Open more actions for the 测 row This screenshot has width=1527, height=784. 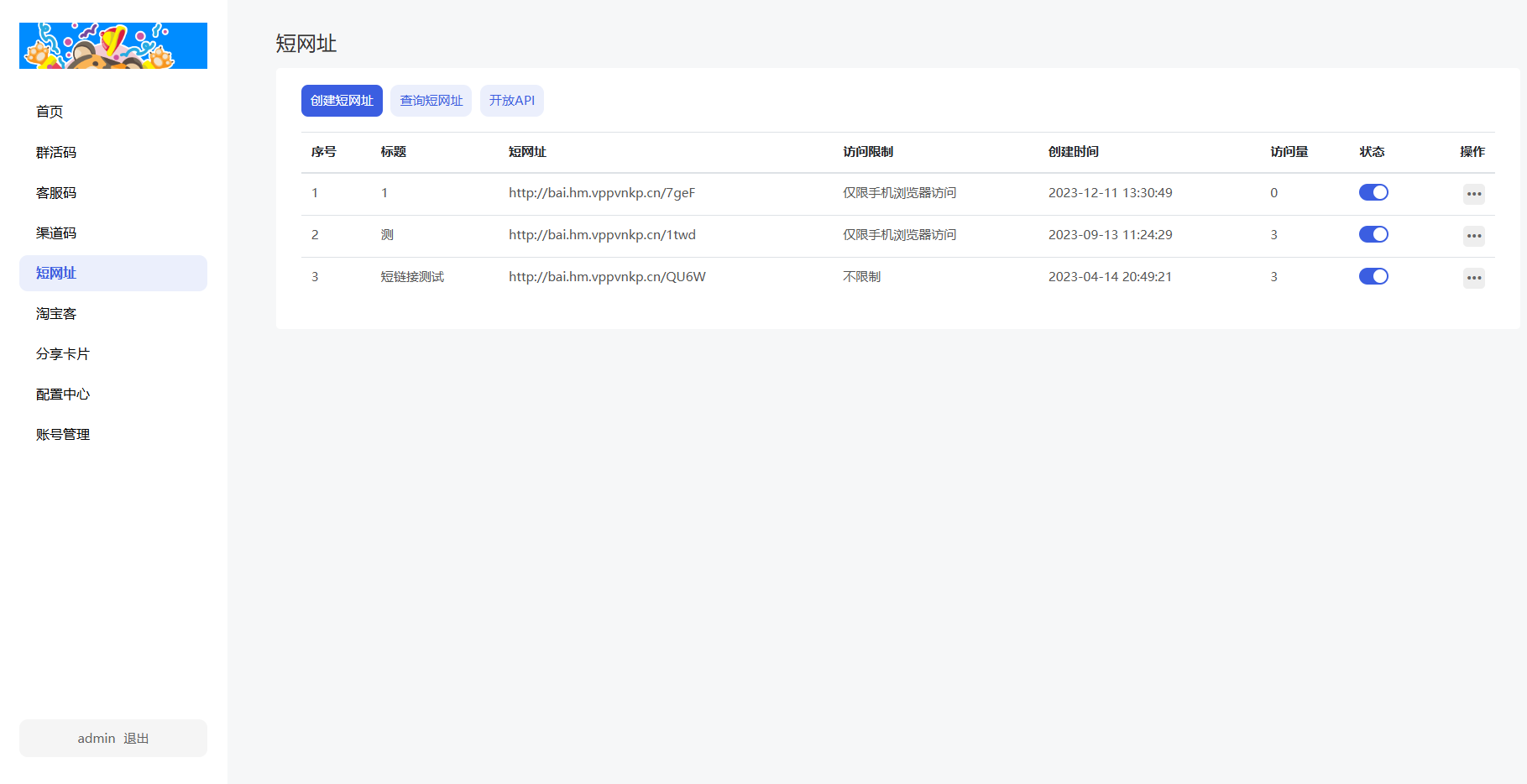pyautogui.click(x=1473, y=236)
